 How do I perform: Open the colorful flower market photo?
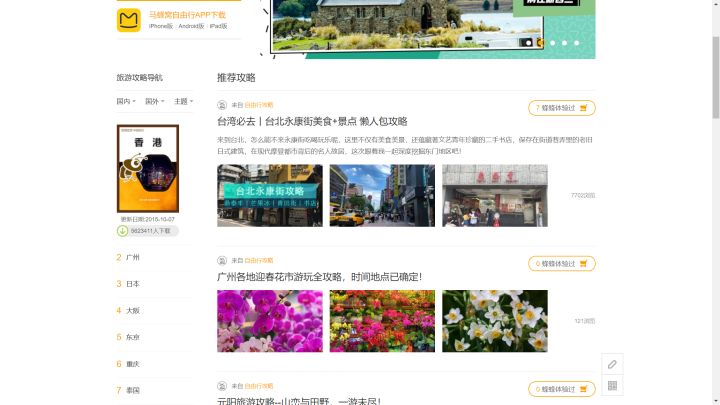coord(382,321)
